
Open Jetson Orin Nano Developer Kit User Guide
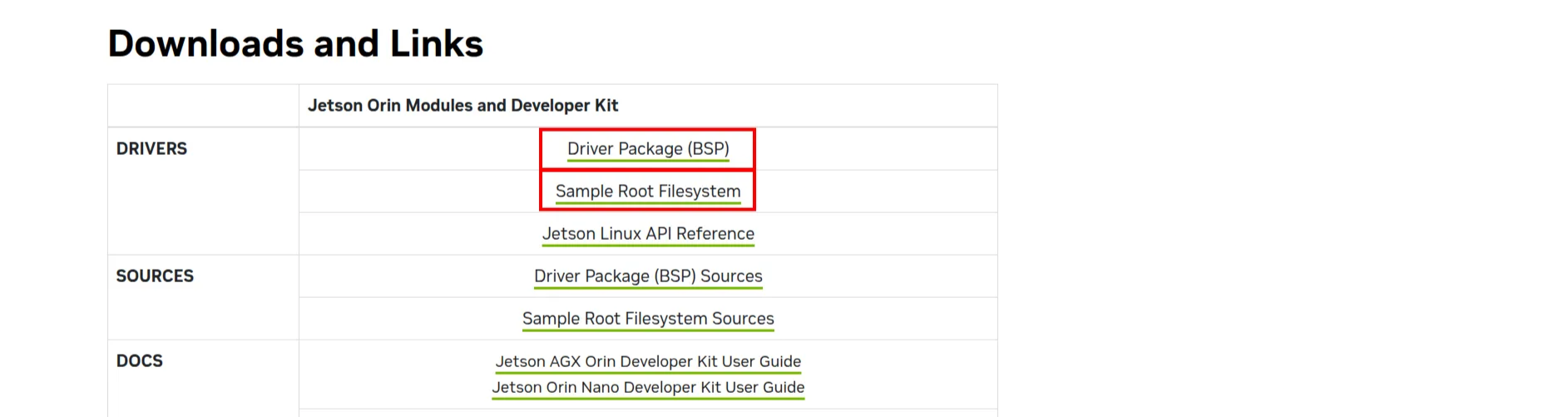point(648,387)
